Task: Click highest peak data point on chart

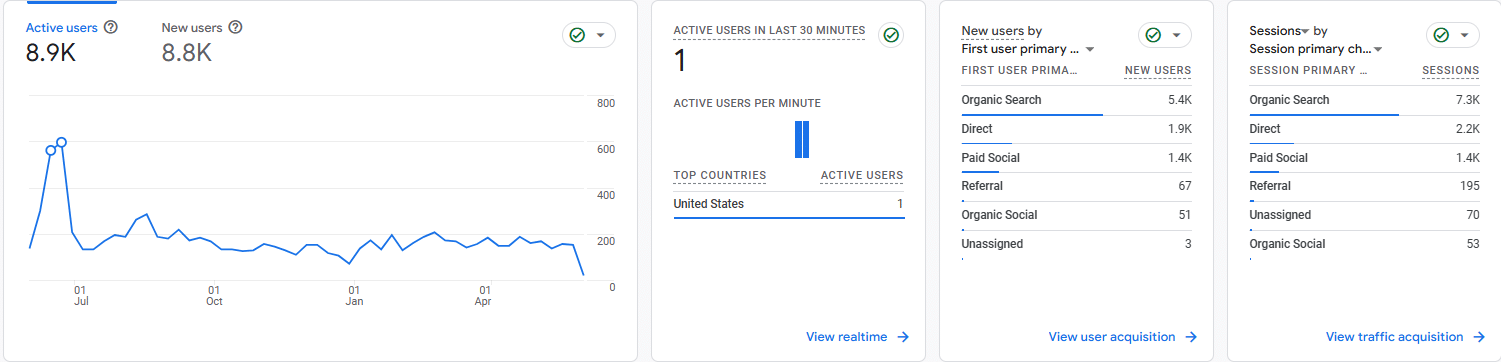Action: tap(61, 142)
